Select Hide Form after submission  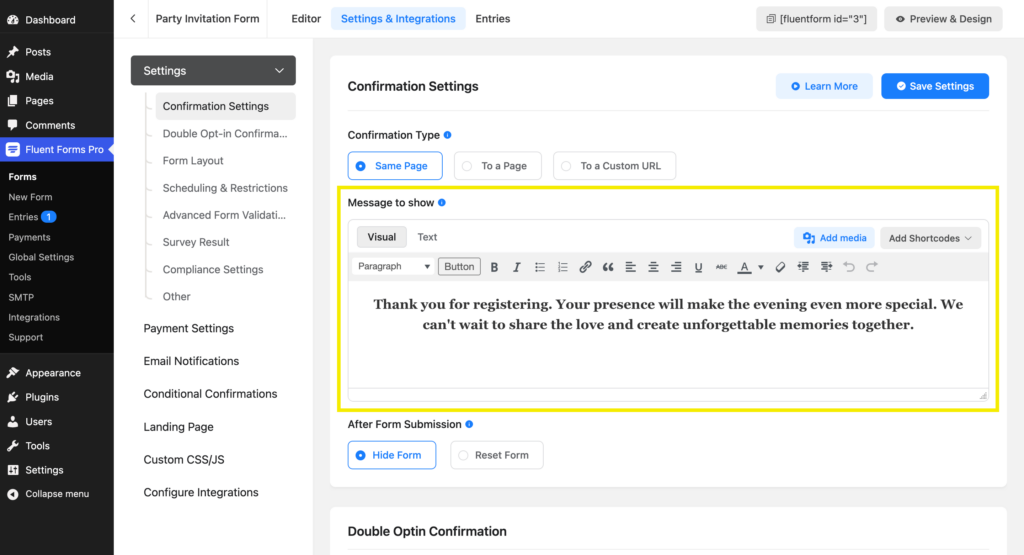391,455
